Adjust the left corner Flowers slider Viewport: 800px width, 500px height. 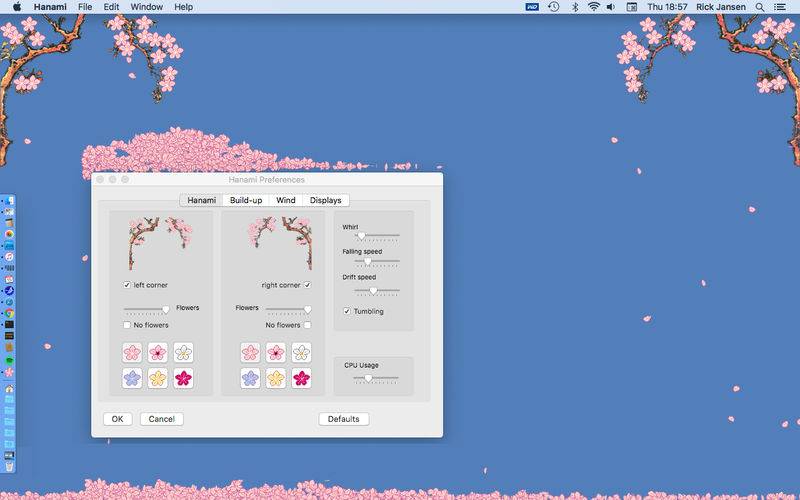pos(146,309)
